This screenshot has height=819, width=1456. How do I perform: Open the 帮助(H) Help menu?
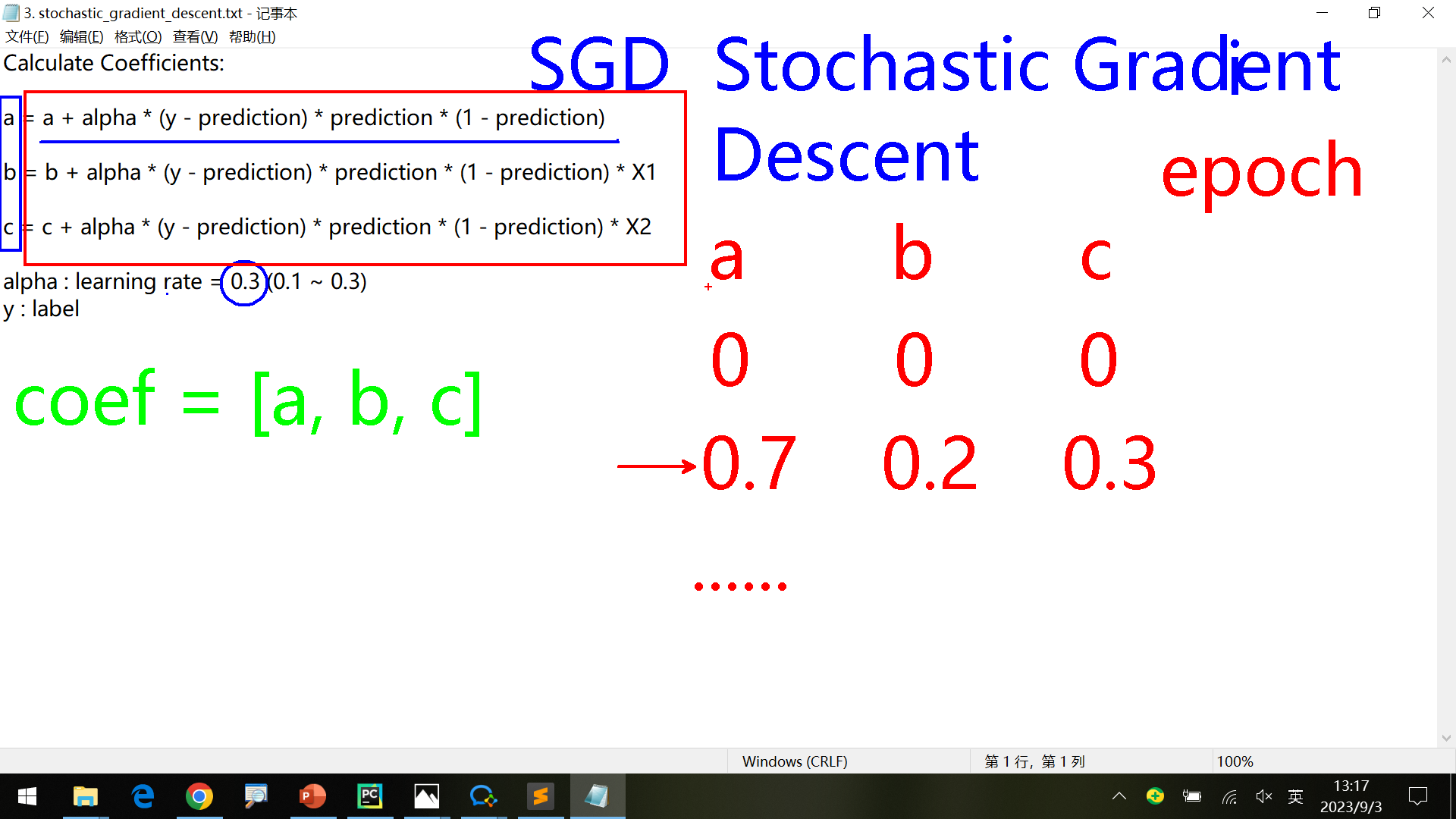pos(252,36)
